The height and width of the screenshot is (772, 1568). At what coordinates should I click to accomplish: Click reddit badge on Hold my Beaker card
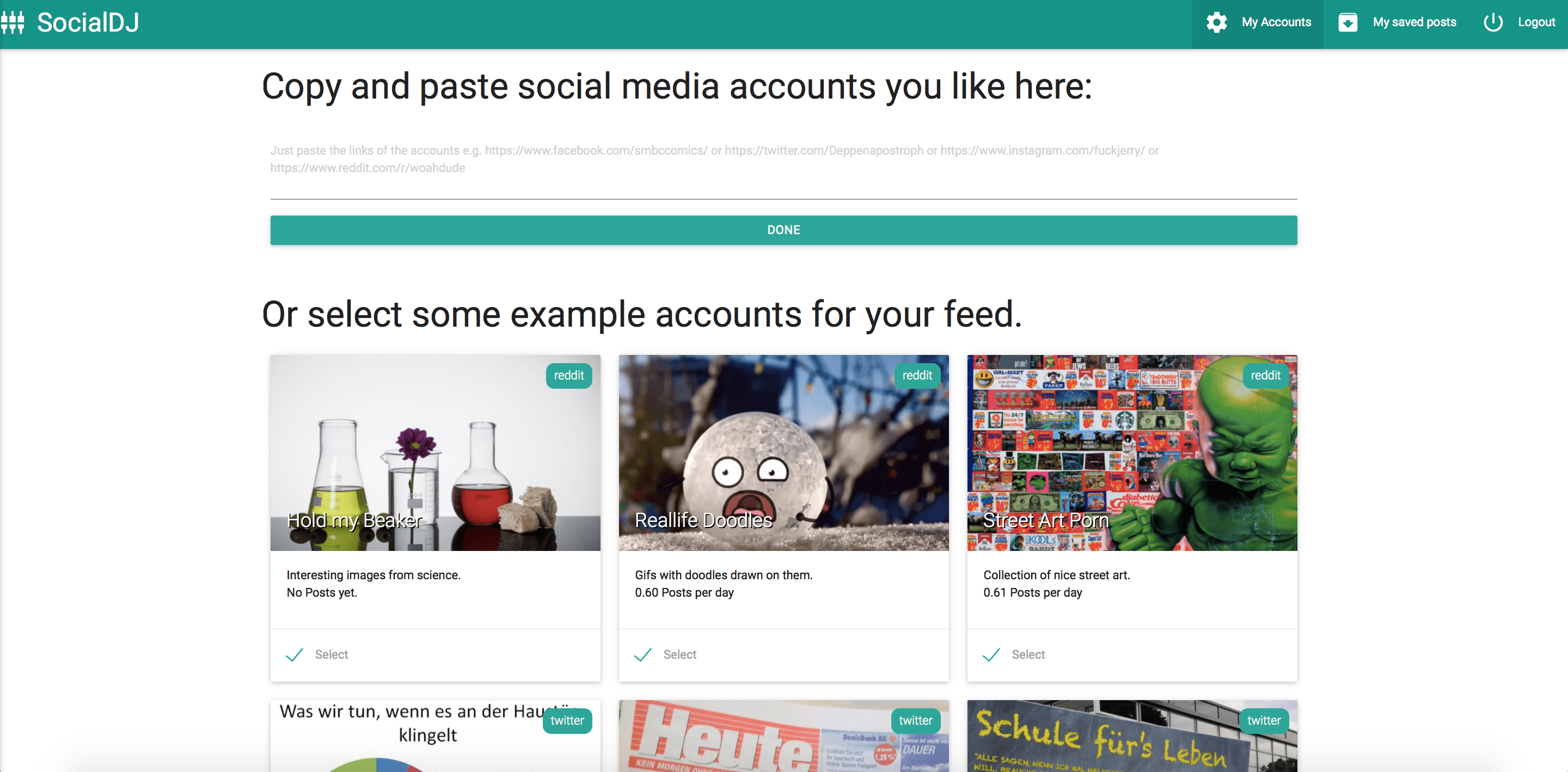click(568, 376)
